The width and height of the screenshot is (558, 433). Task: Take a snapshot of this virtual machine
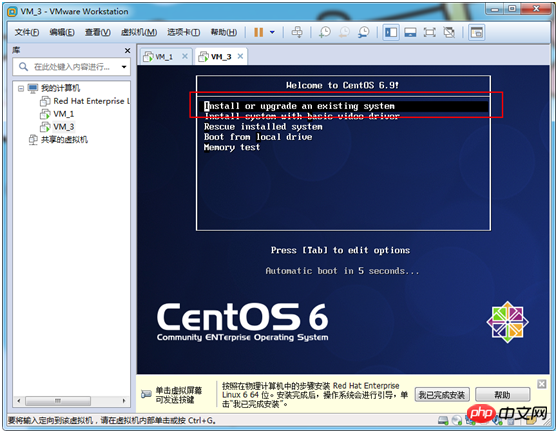[x=325, y=32]
